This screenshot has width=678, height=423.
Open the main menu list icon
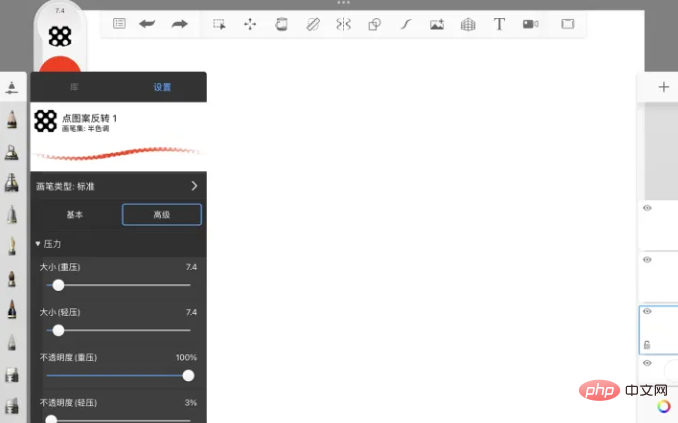[x=119, y=23]
